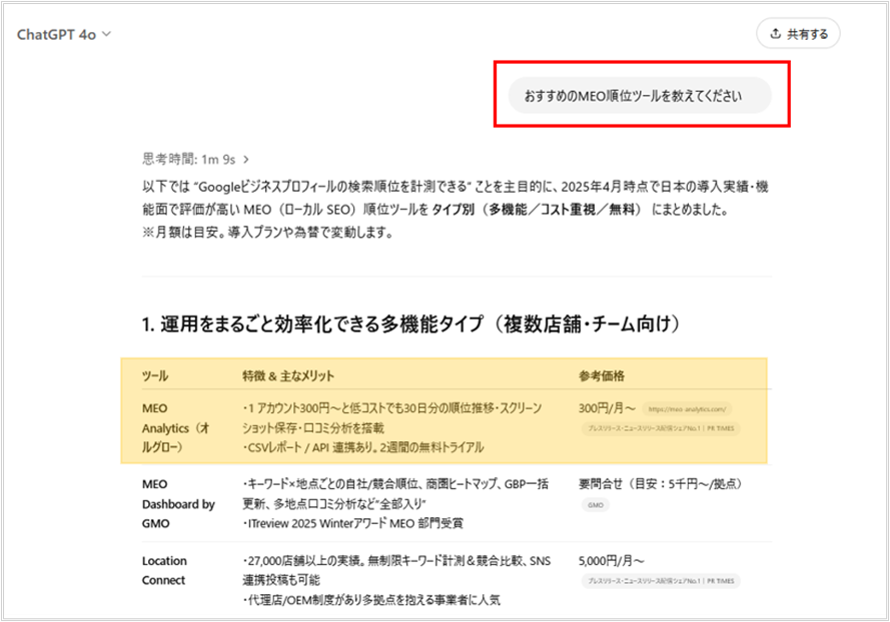Click the text 代理店/OEM制度があり多拠点を抱える事業者に人気
This screenshot has width=890, height=622.
tap(374, 600)
